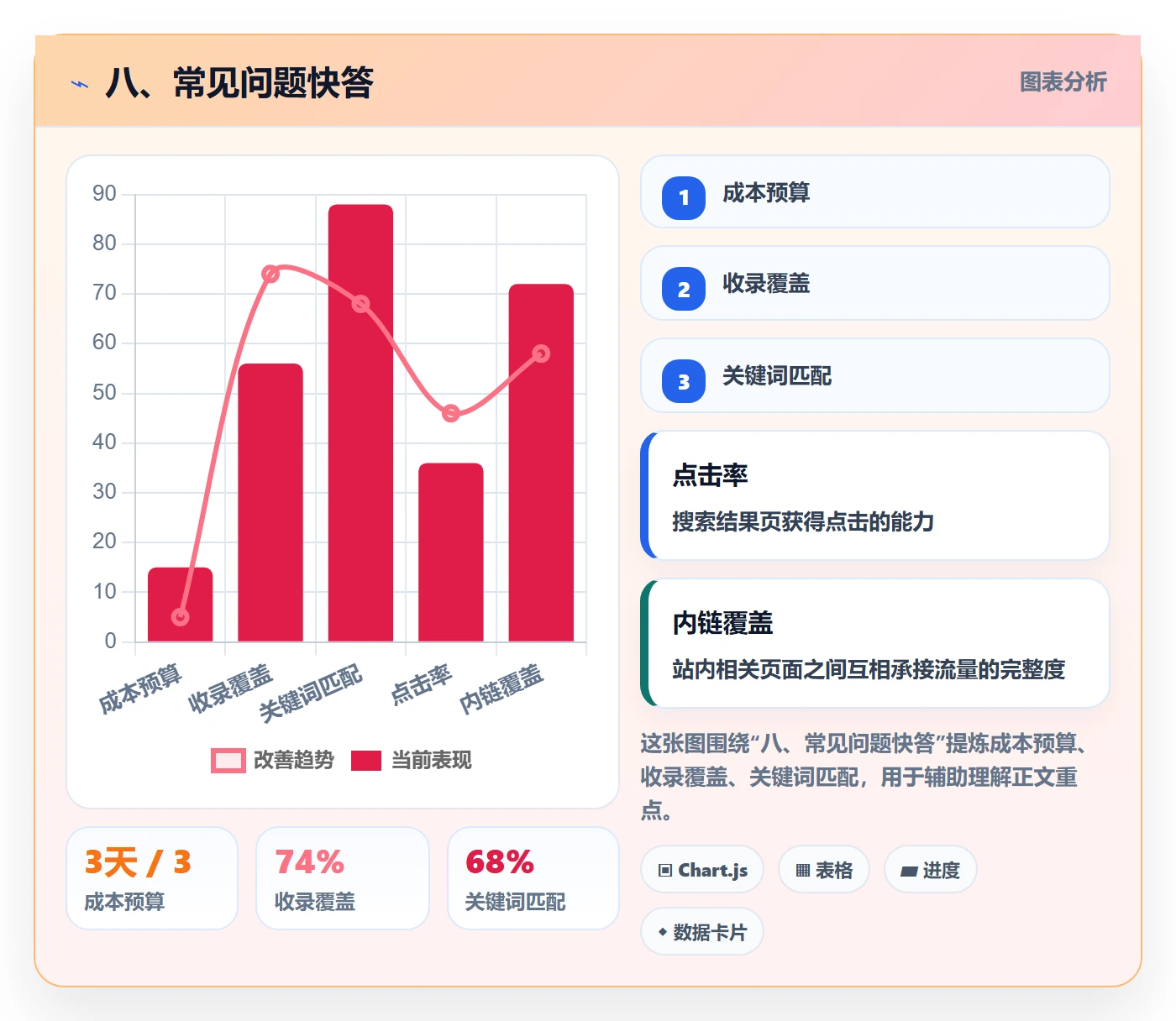1176x1021 pixels.
Task: Click the 改善趋势 legend label
Action: coord(294,761)
